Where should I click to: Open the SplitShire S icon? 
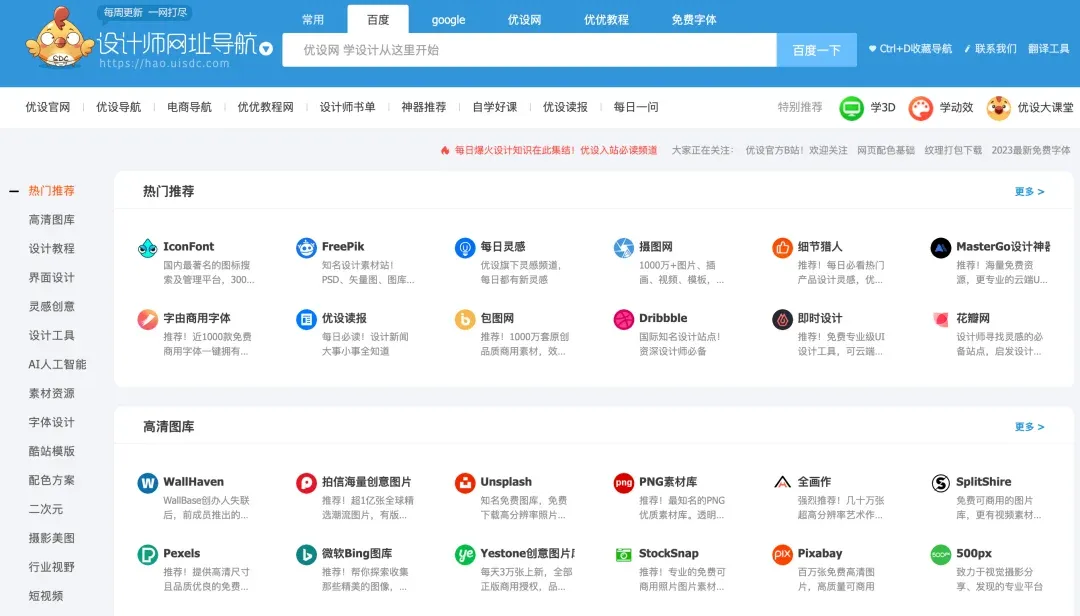tap(940, 483)
